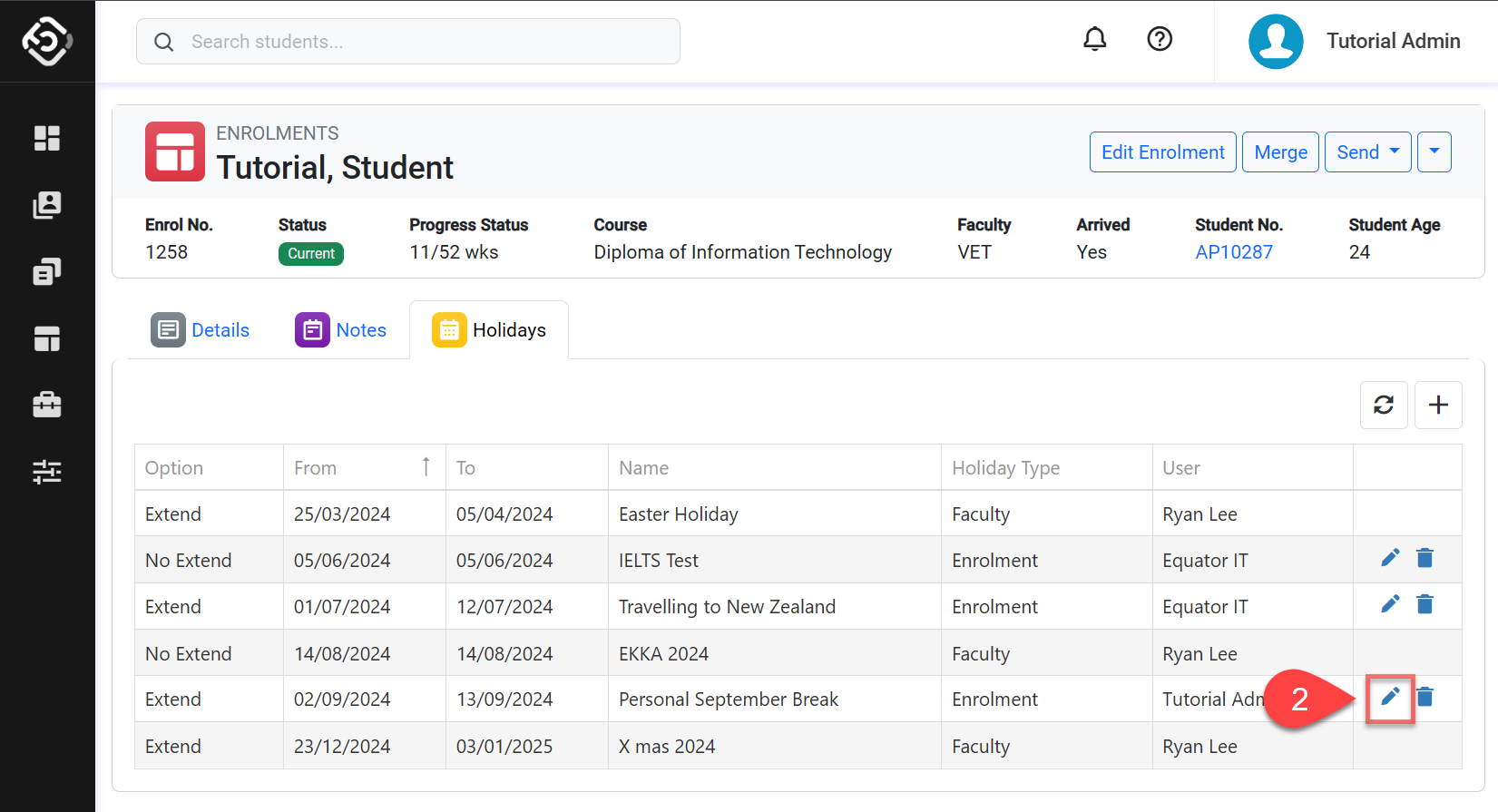Delete Personal September Break holiday
Viewport: 1498px width, 812px height.
[x=1425, y=697]
